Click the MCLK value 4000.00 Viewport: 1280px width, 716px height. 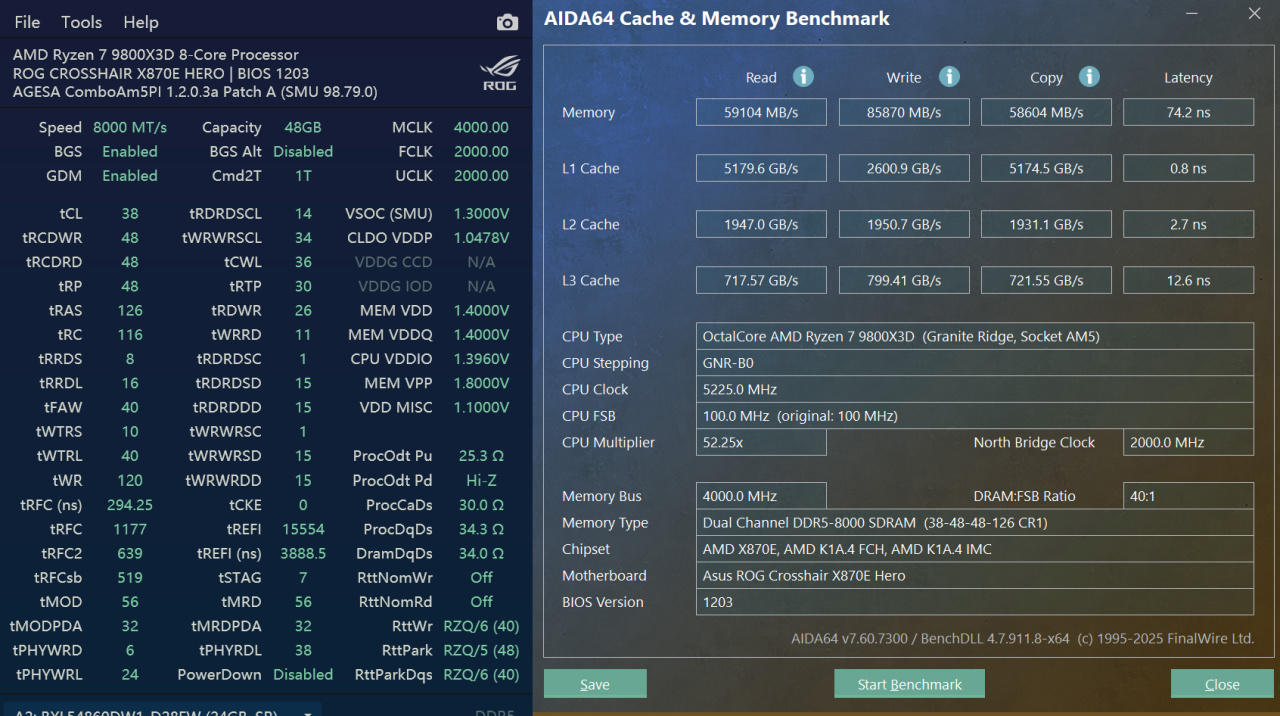tap(481, 127)
